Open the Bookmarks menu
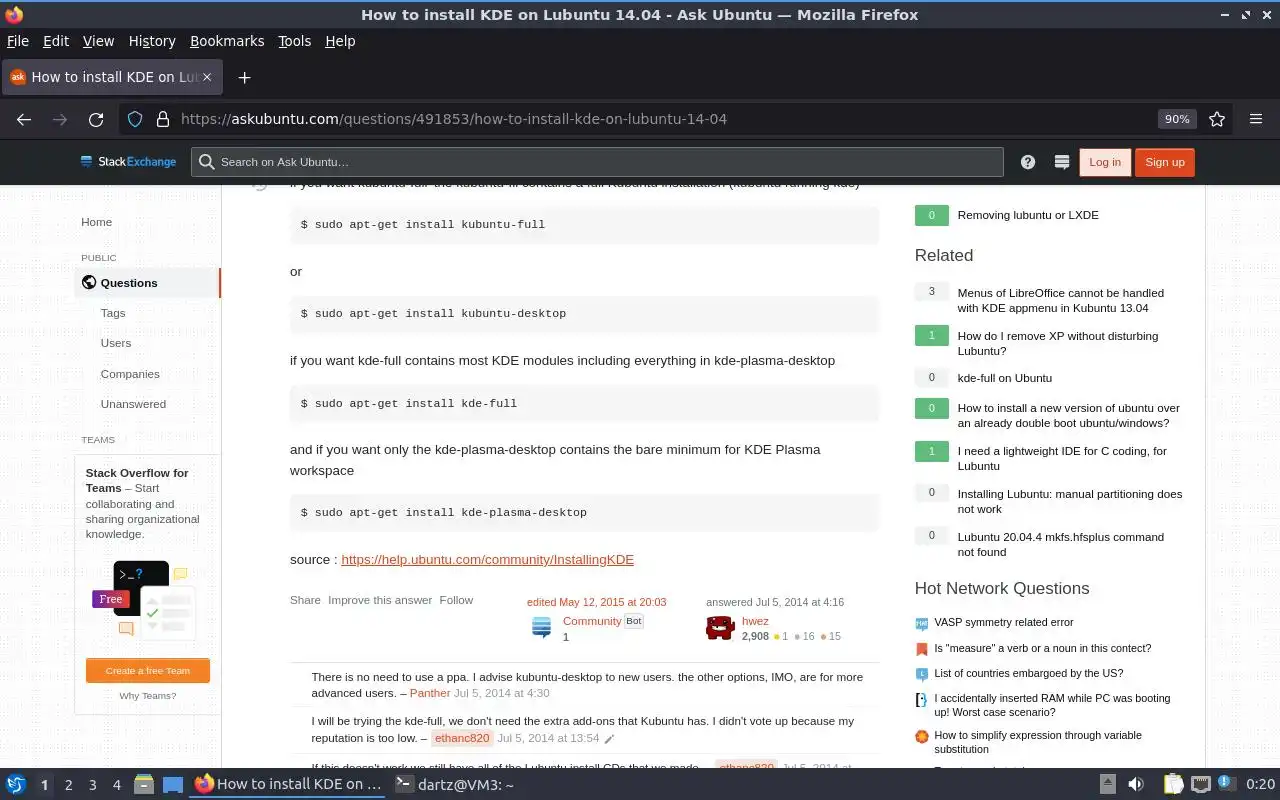This screenshot has width=1280, height=800. (227, 41)
